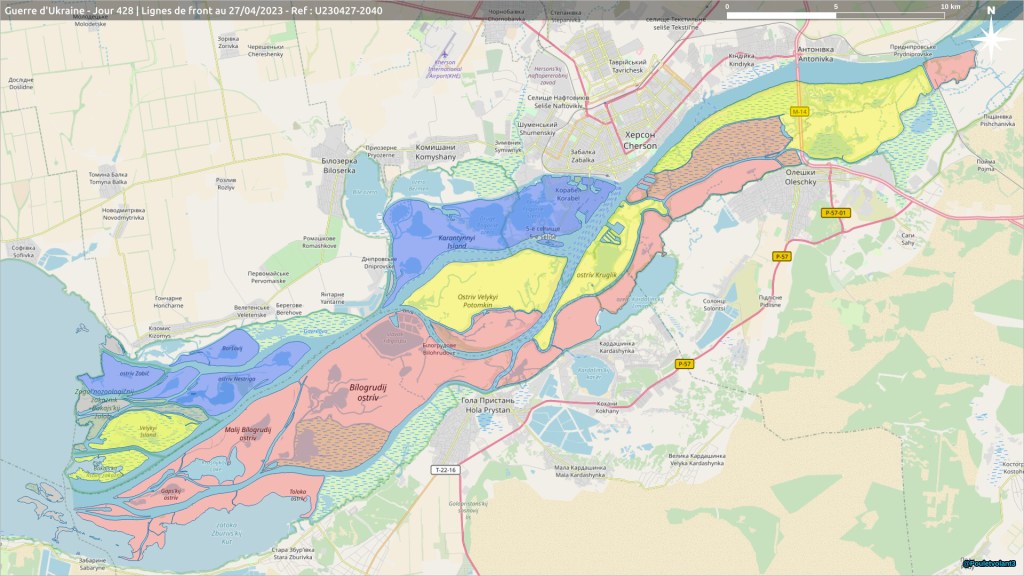Click the north compass rose
The image size is (1024, 576).
pyautogui.click(x=990, y=38)
